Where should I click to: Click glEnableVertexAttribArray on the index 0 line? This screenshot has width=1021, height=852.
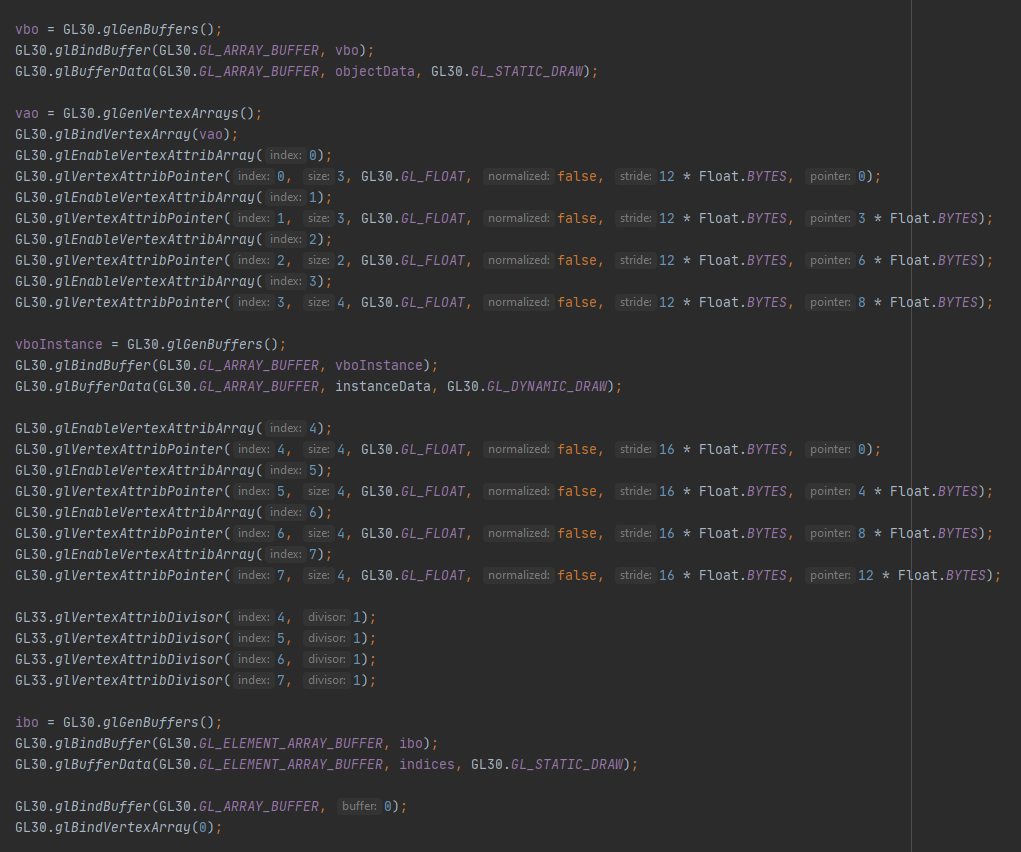pos(155,155)
